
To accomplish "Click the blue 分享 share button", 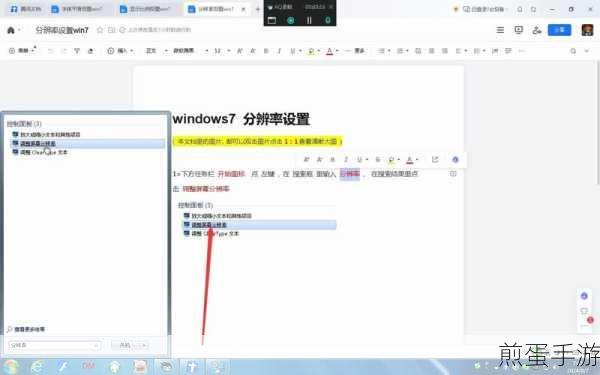I will coord(559,30).
